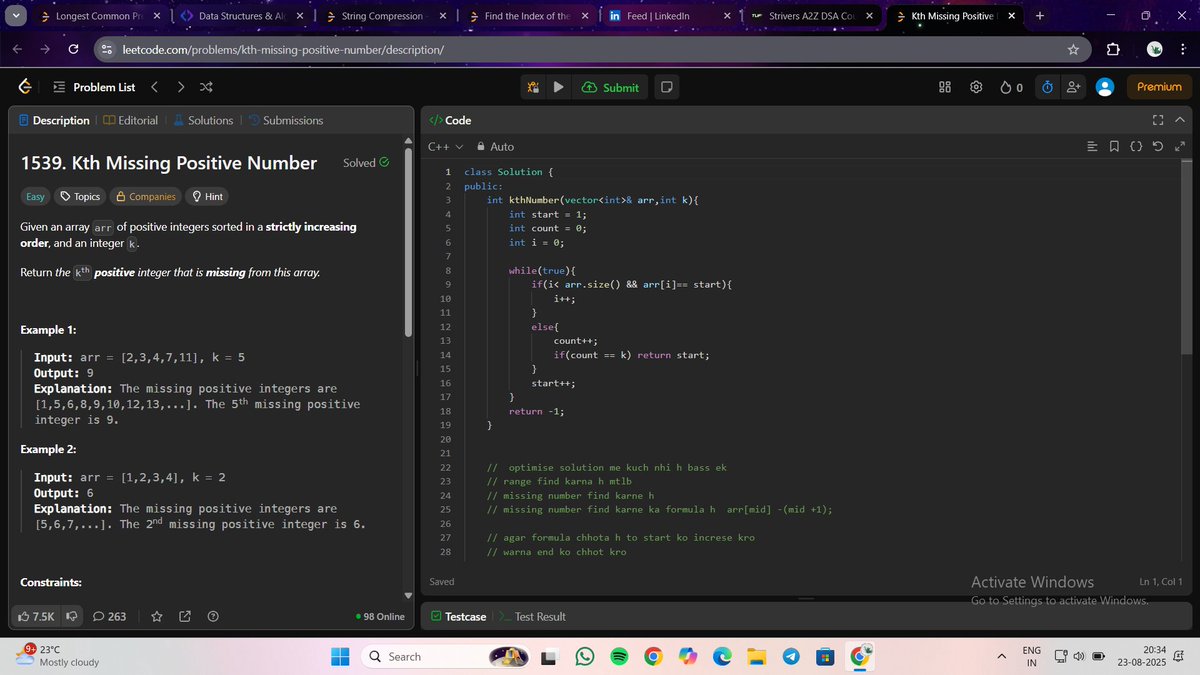The width and height of the screenshot is (1200, 675).
Task: View the streak fire counter
Action: point(1011,87)
